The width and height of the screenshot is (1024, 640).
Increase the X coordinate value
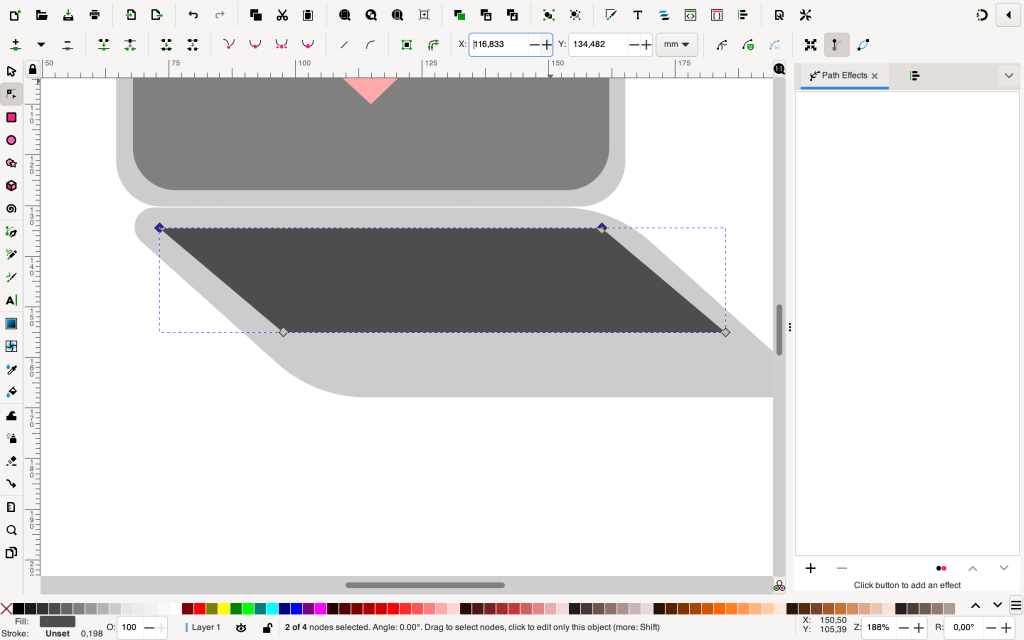547,44
